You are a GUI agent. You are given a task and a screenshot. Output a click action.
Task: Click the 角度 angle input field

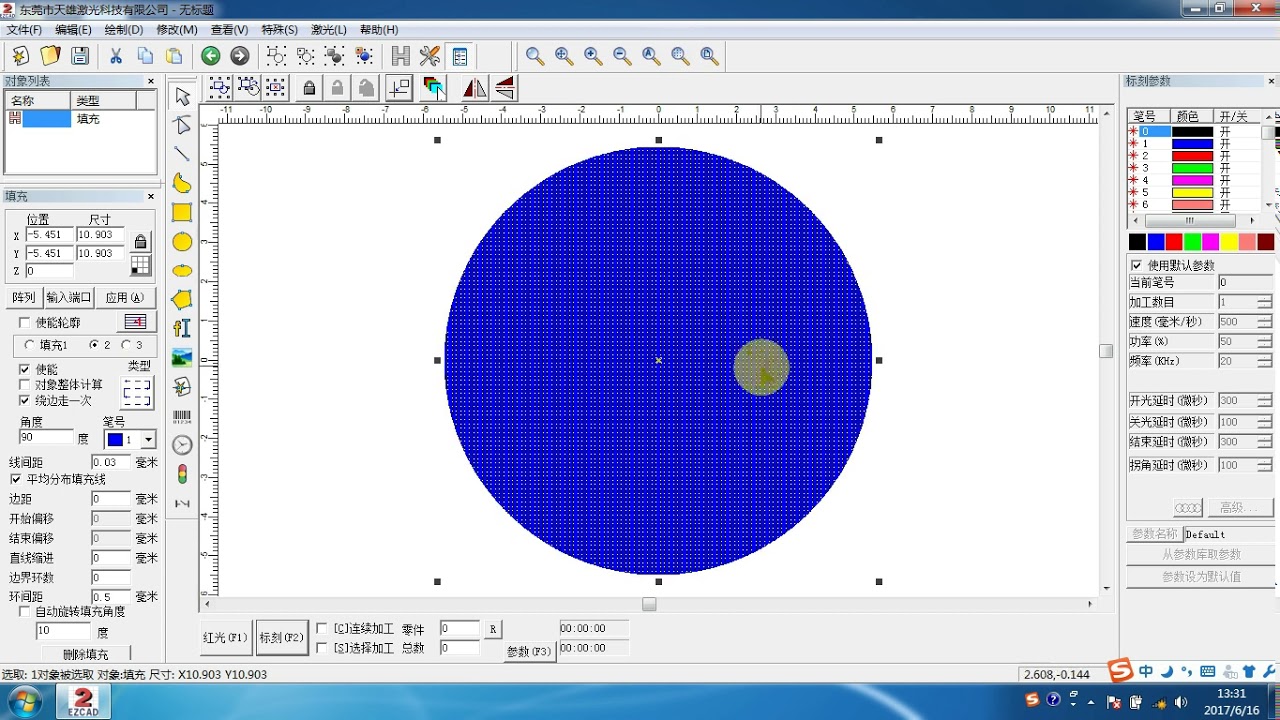(x=46, y=437)
